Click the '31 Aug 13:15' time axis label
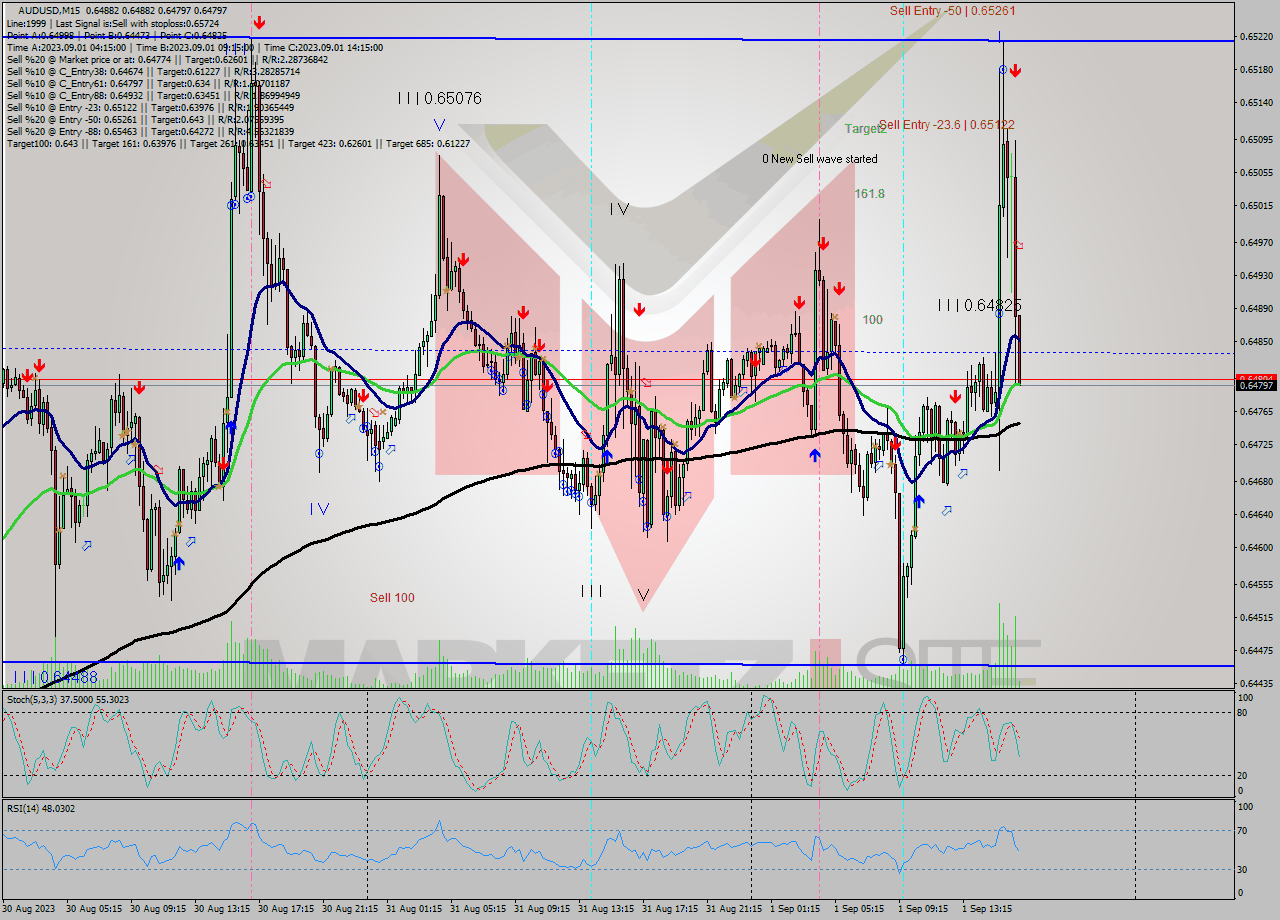 click(606, 909)
